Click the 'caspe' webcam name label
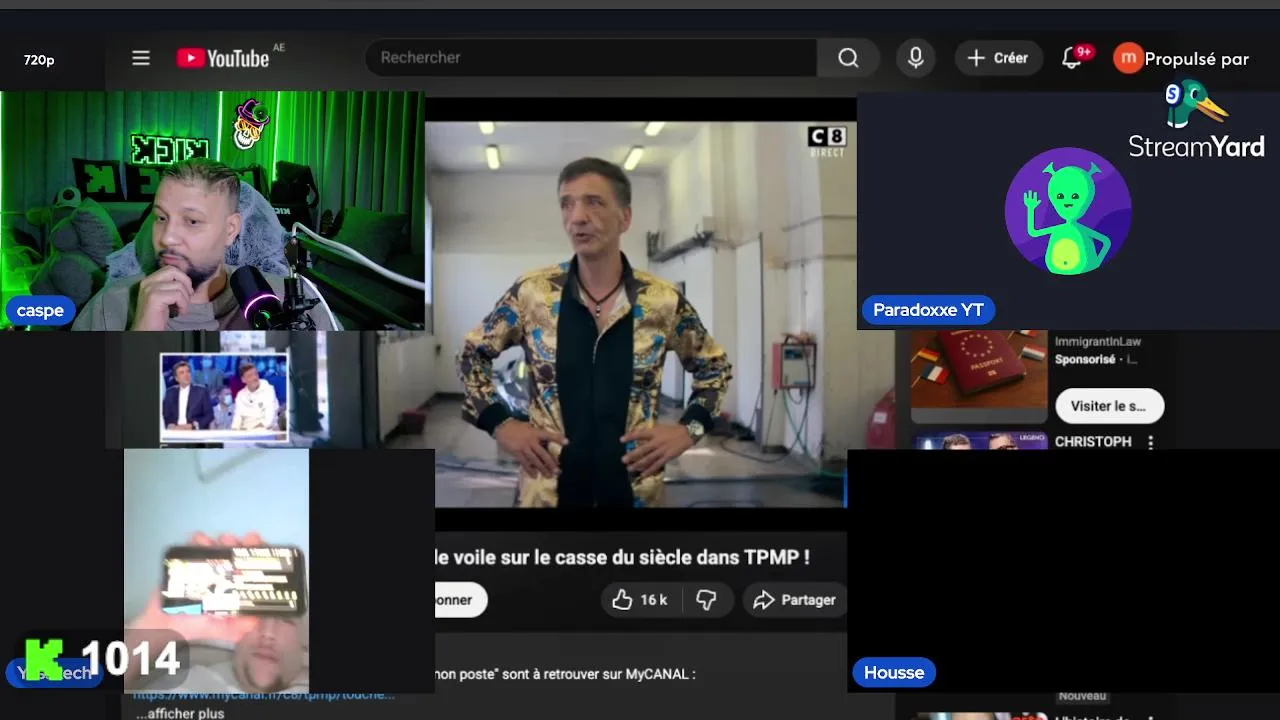This screenshot has width=1280, height=720. tap(40, 311)
